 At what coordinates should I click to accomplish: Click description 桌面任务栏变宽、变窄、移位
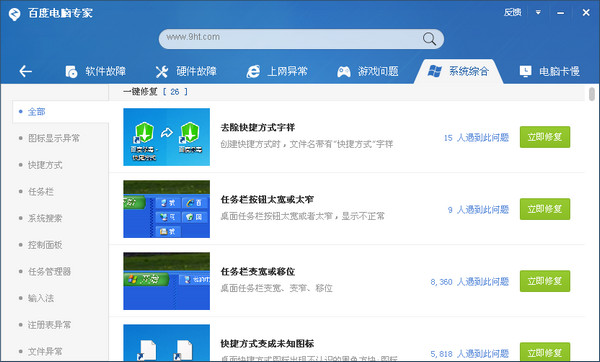(276, 288)
